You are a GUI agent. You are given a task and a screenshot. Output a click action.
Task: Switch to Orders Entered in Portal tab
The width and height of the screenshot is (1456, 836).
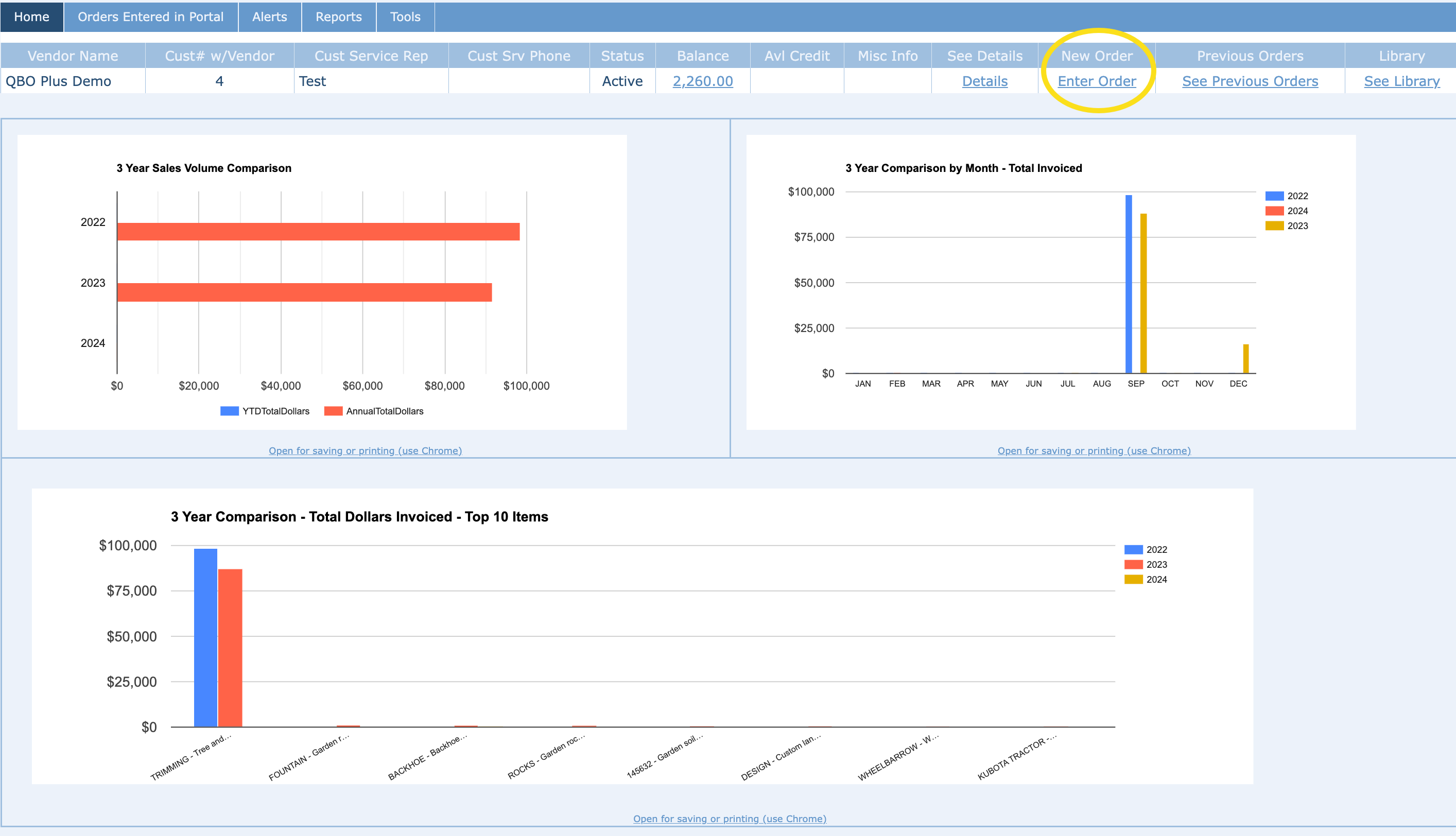(150, 16)
